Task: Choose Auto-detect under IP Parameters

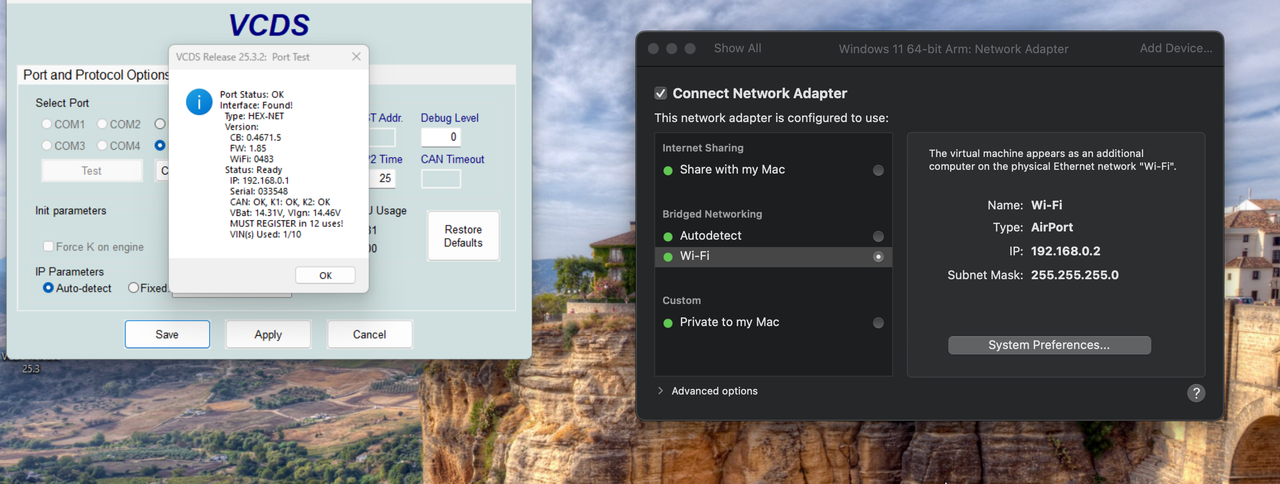Action: click(x=48, y=288)
